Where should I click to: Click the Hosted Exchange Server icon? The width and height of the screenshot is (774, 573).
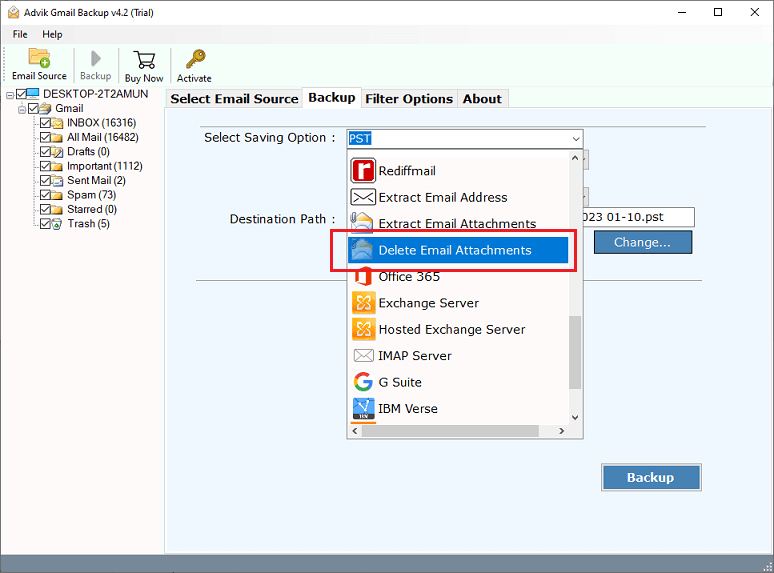tap(363, 329)
